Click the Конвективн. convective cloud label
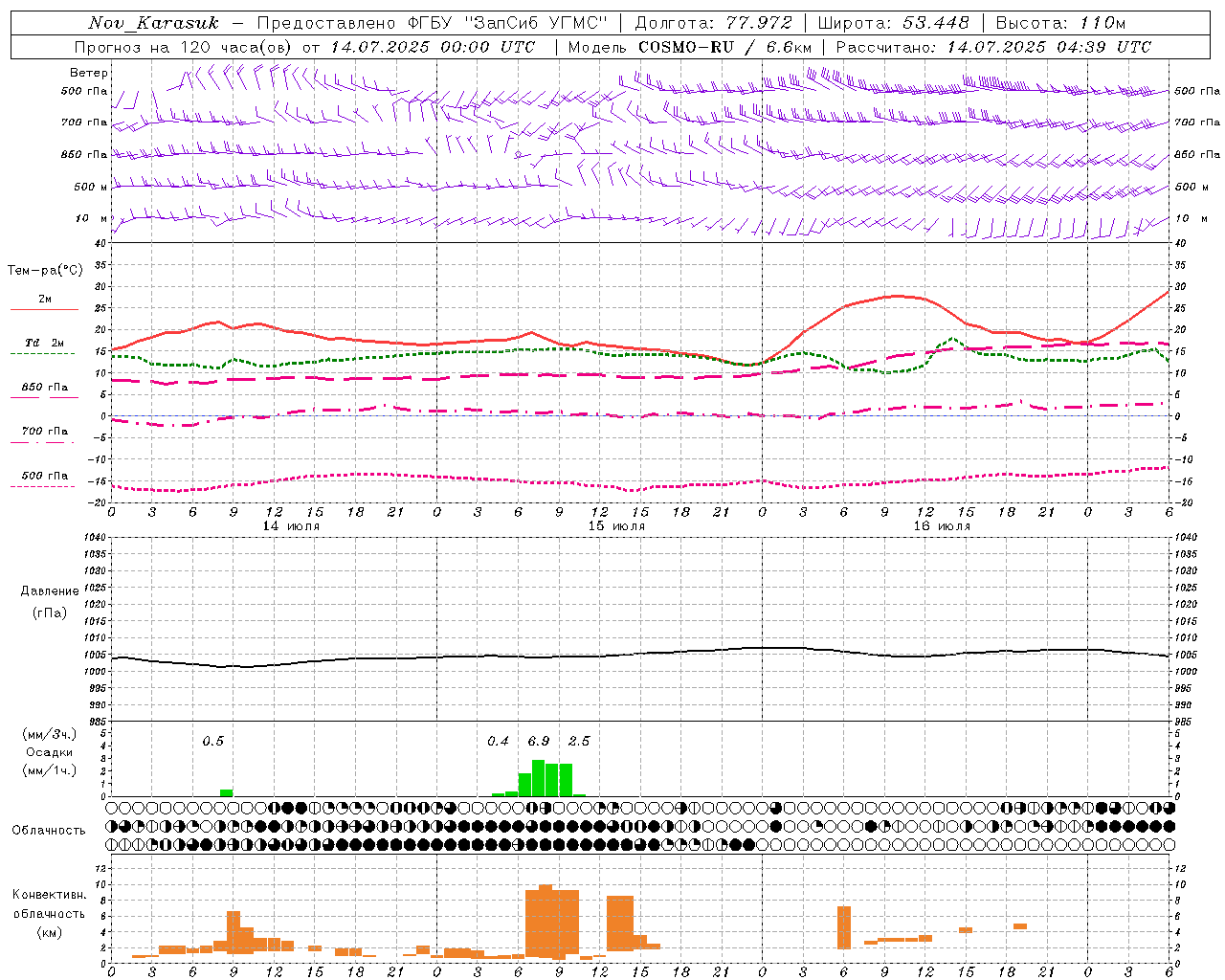The height and width of the screenshot is (980, 1225). [49, 895]
